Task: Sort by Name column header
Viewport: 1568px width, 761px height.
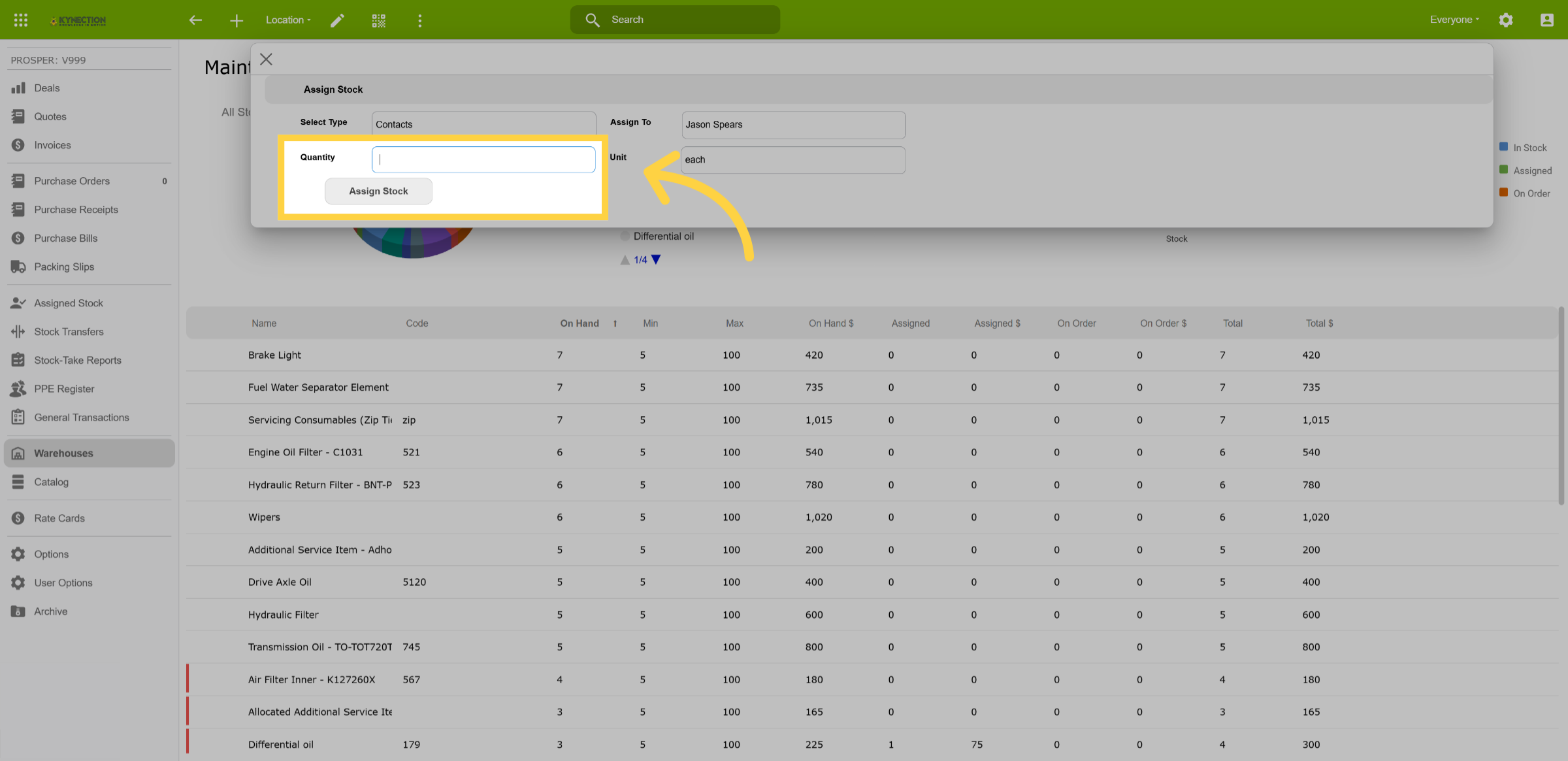Action: 264,323
